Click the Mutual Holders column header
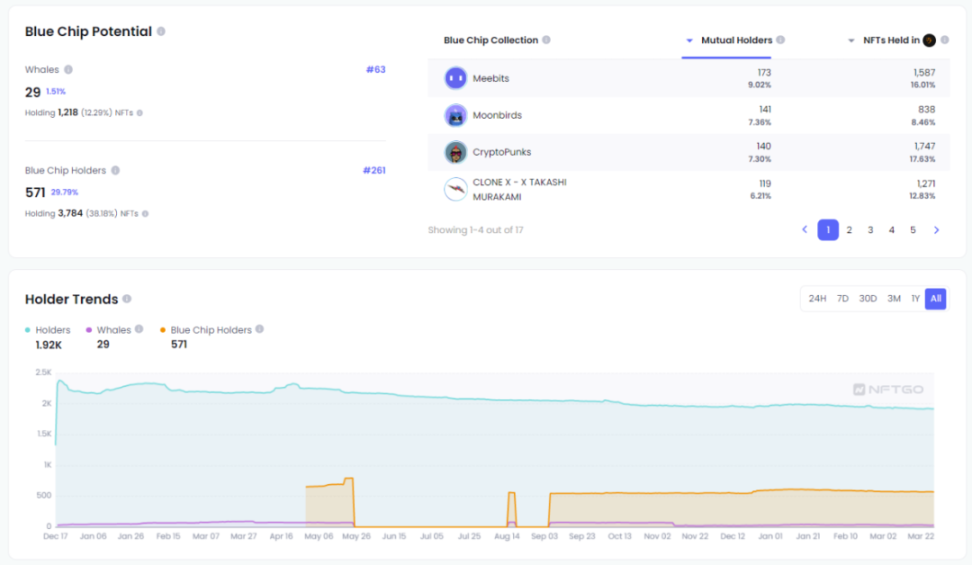972x565 pixels. pos(736,40)
